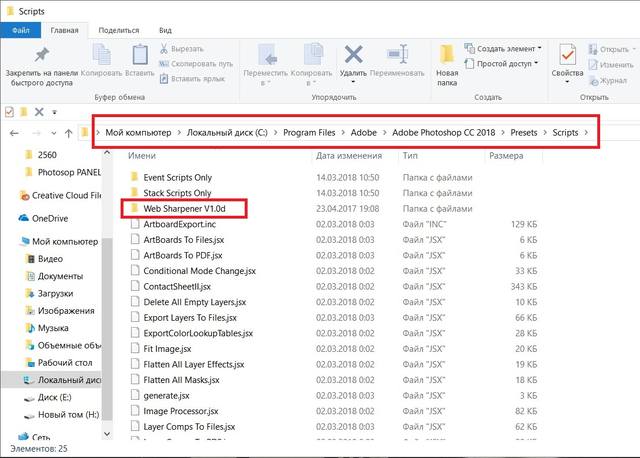The height and width of the screenshot is (458, 640).
Task: Open Видео in navigation pane
Action: coord(44,259)
